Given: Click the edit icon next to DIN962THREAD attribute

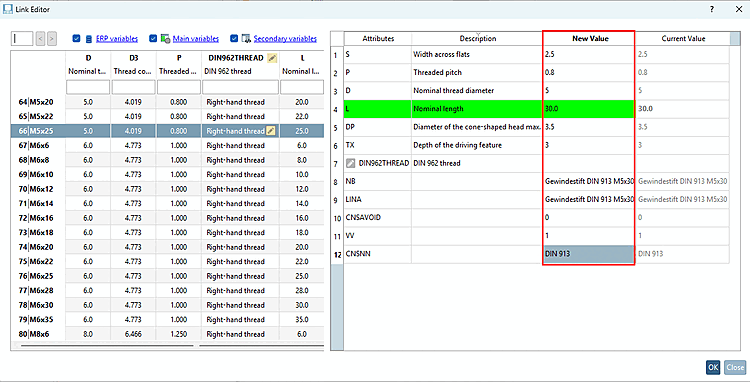Looking at the screenshot, I should [351, 164].
